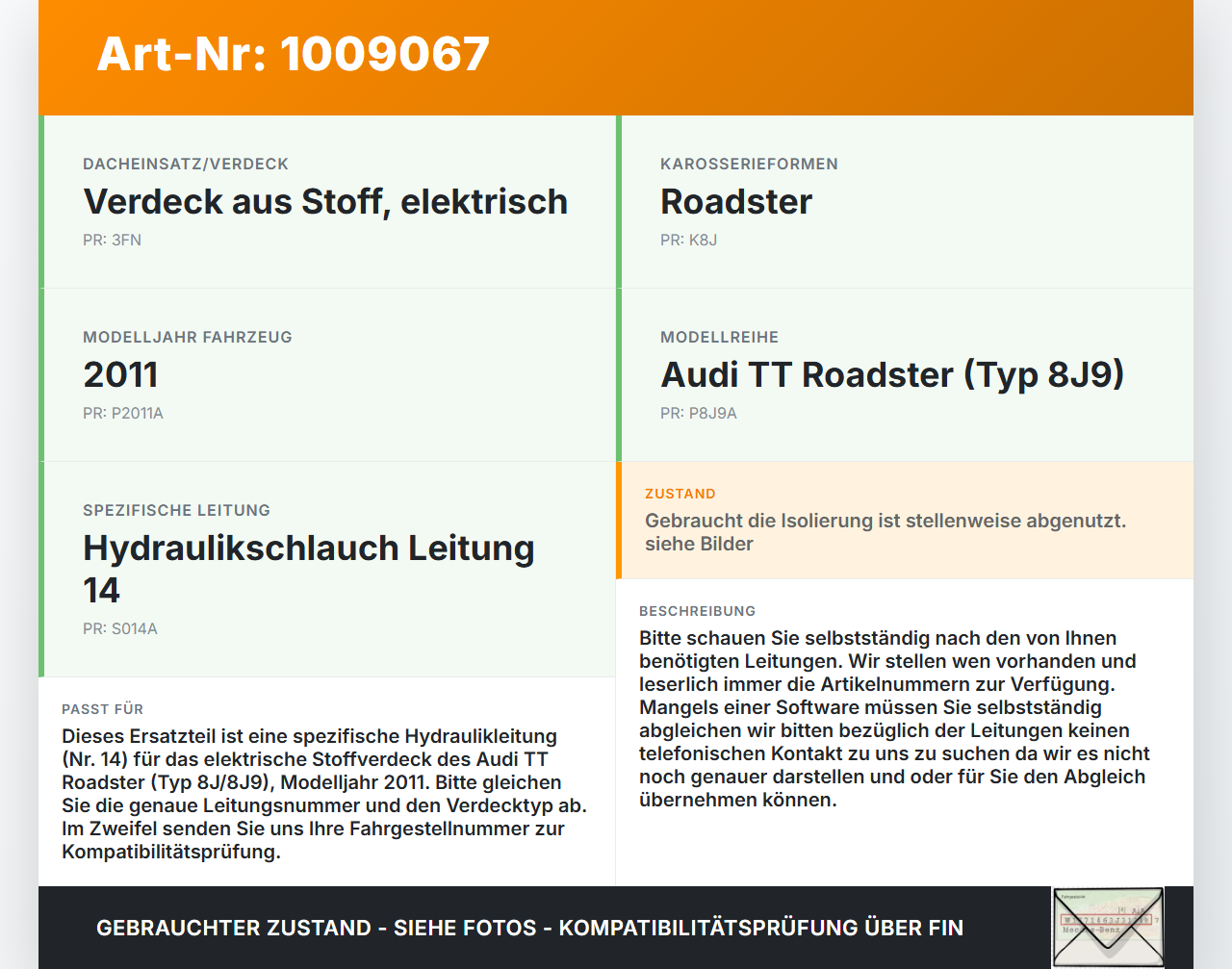Click the 'Bitte schauen Sie selbstständig' description paragraph
This screenshot has height=969, width=1232.
click(895, 719)
